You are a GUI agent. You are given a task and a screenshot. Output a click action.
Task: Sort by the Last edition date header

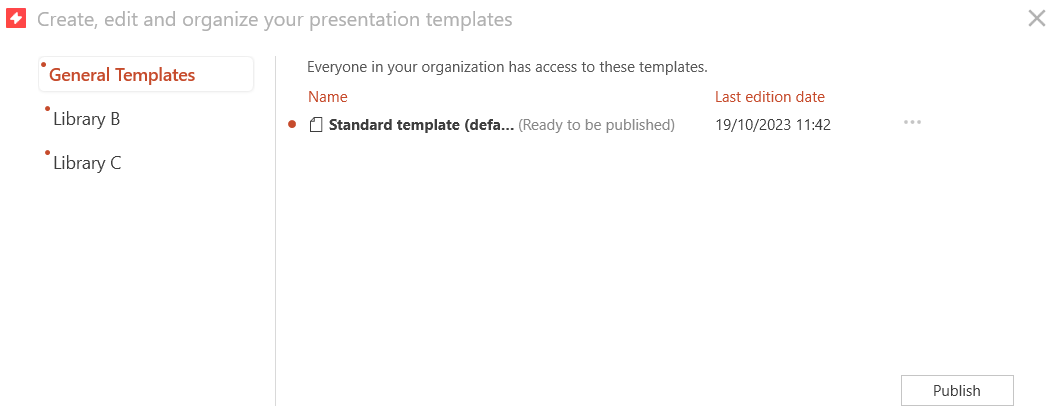click(769, 97)
